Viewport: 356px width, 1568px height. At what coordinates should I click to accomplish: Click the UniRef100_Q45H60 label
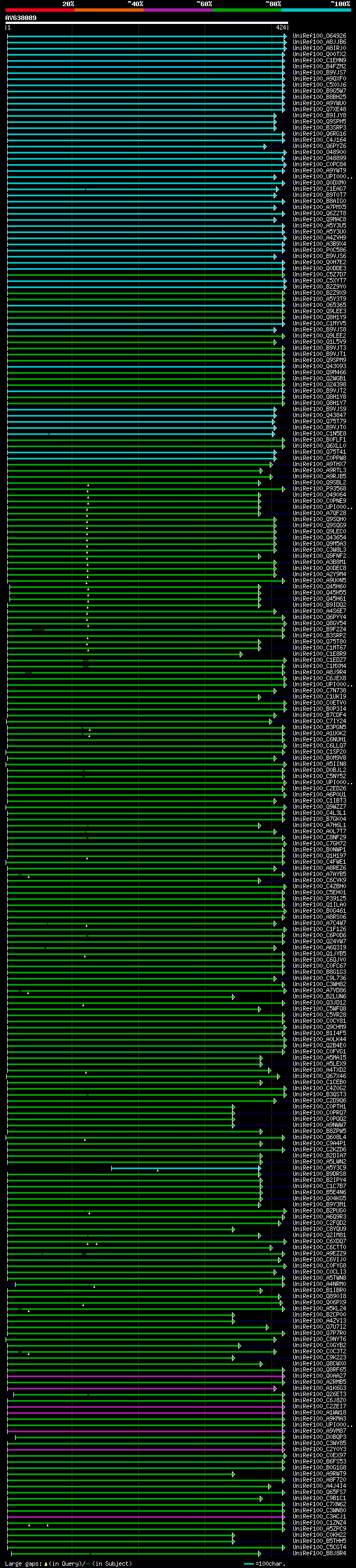click(319, 587)
